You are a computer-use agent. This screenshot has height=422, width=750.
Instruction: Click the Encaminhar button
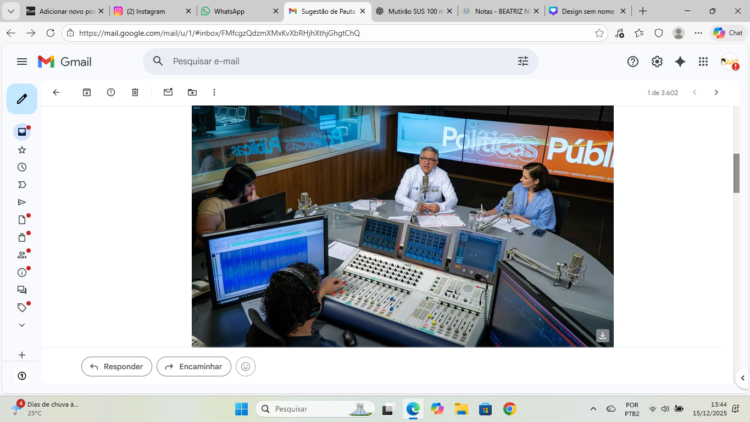tap(194, 367)
